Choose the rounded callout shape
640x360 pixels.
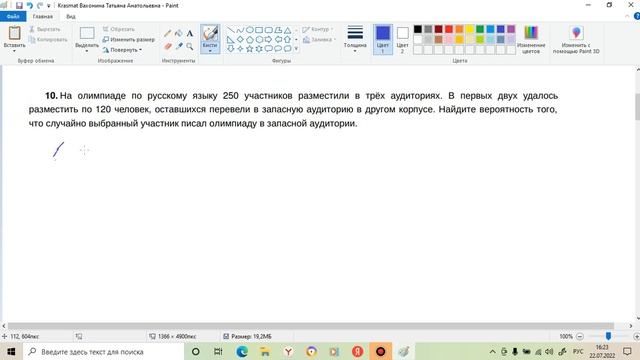tap(268, 49)
